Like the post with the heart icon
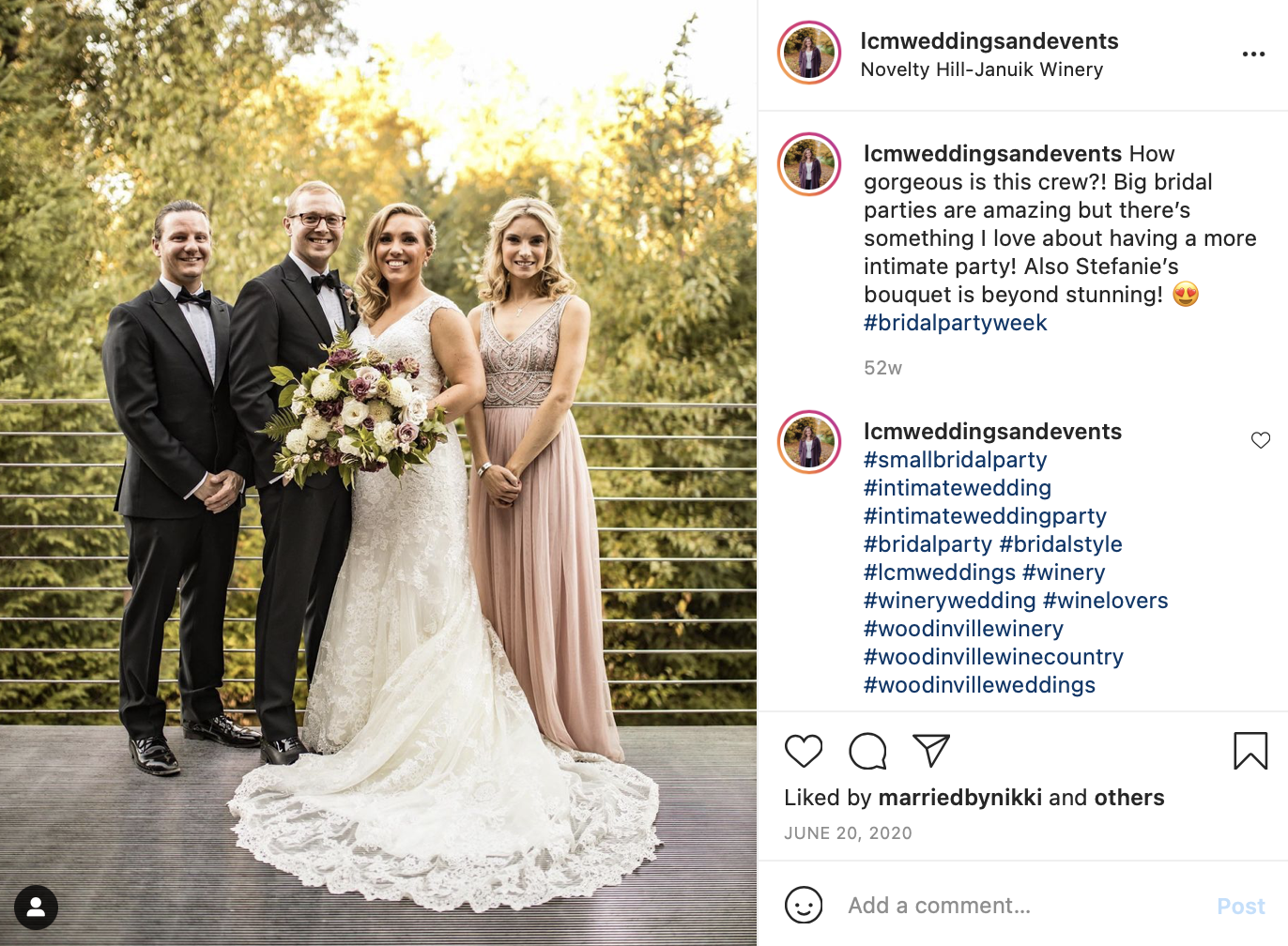The width and height of the screenshot is (1288, 946). point(804,751)
